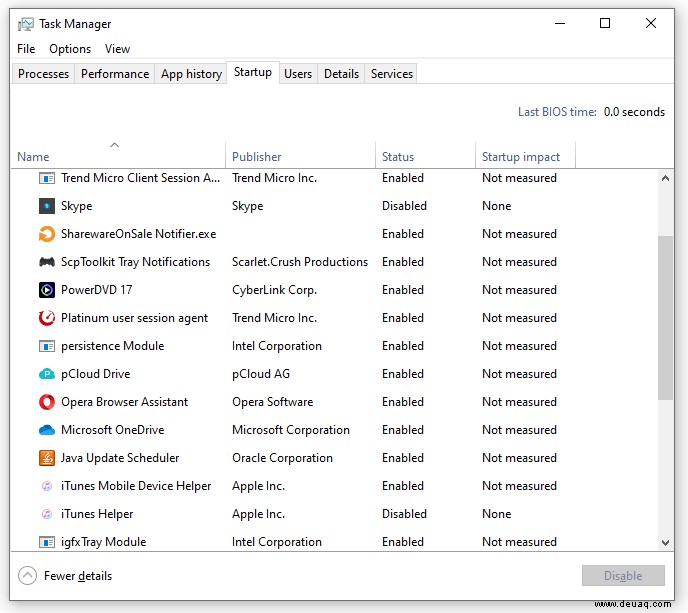Click Oracle Corporation publisher cell
This screenshot has height=613, width=688.
point(282,458)
